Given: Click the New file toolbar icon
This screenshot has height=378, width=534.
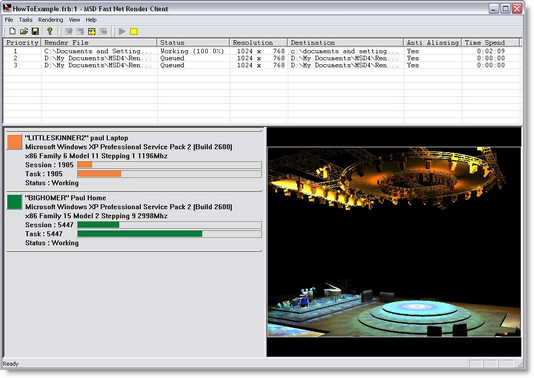Looking at the screenshot, I should pos(12,31).
